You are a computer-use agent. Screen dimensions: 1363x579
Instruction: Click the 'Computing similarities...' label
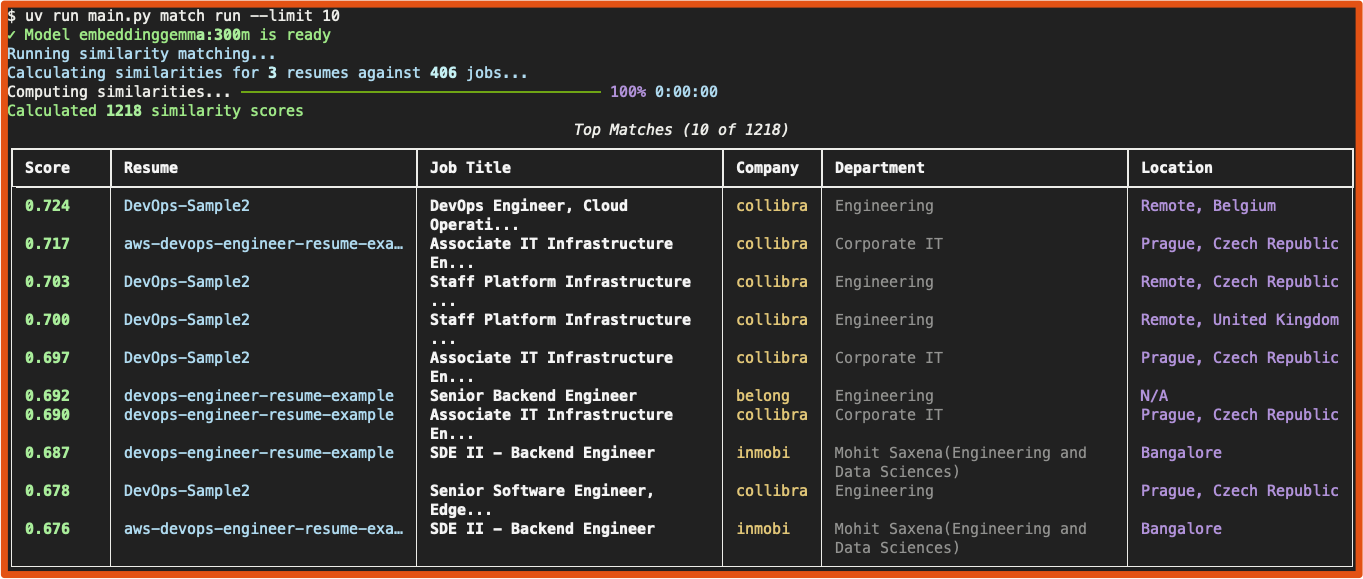click(119, 92)
